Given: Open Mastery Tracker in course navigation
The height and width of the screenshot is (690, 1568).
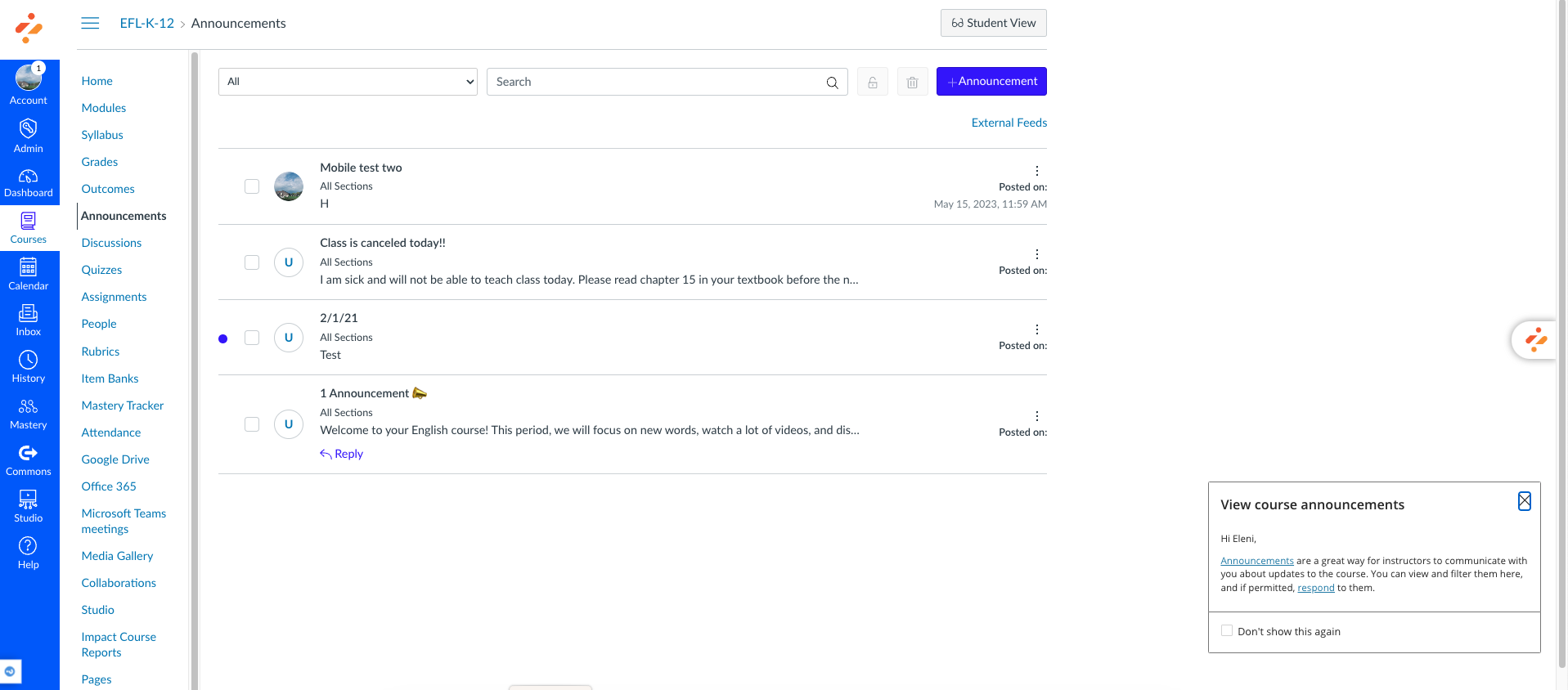Looking at the screenshot, I should click(x=123, y=405).
